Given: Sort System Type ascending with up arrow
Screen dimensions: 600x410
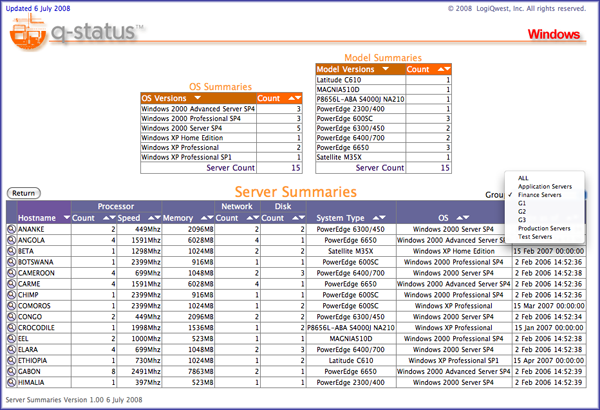Looking at the screenshot, I should (376, 217).
